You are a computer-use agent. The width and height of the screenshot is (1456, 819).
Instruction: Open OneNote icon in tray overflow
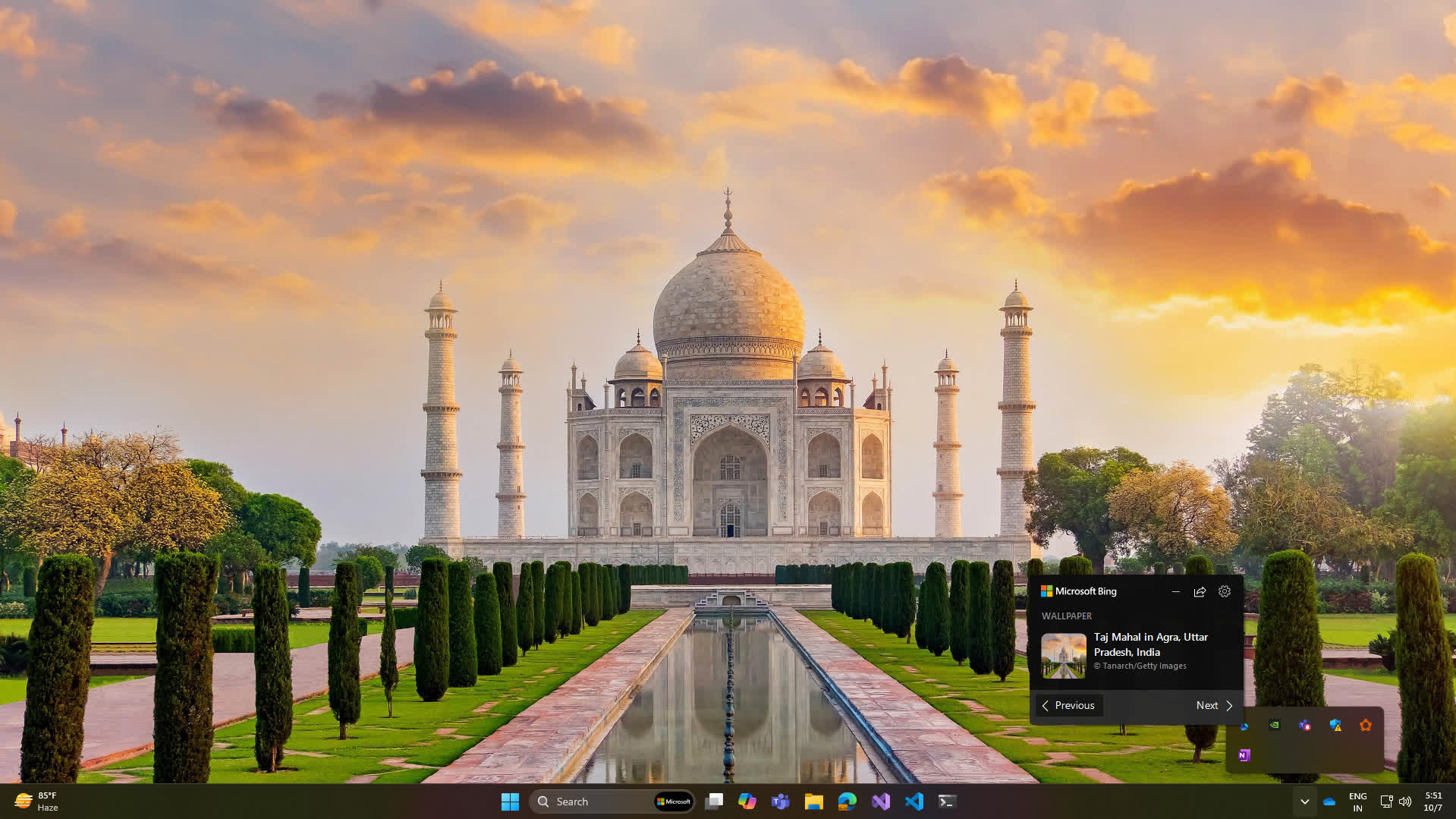(1244, 755)
